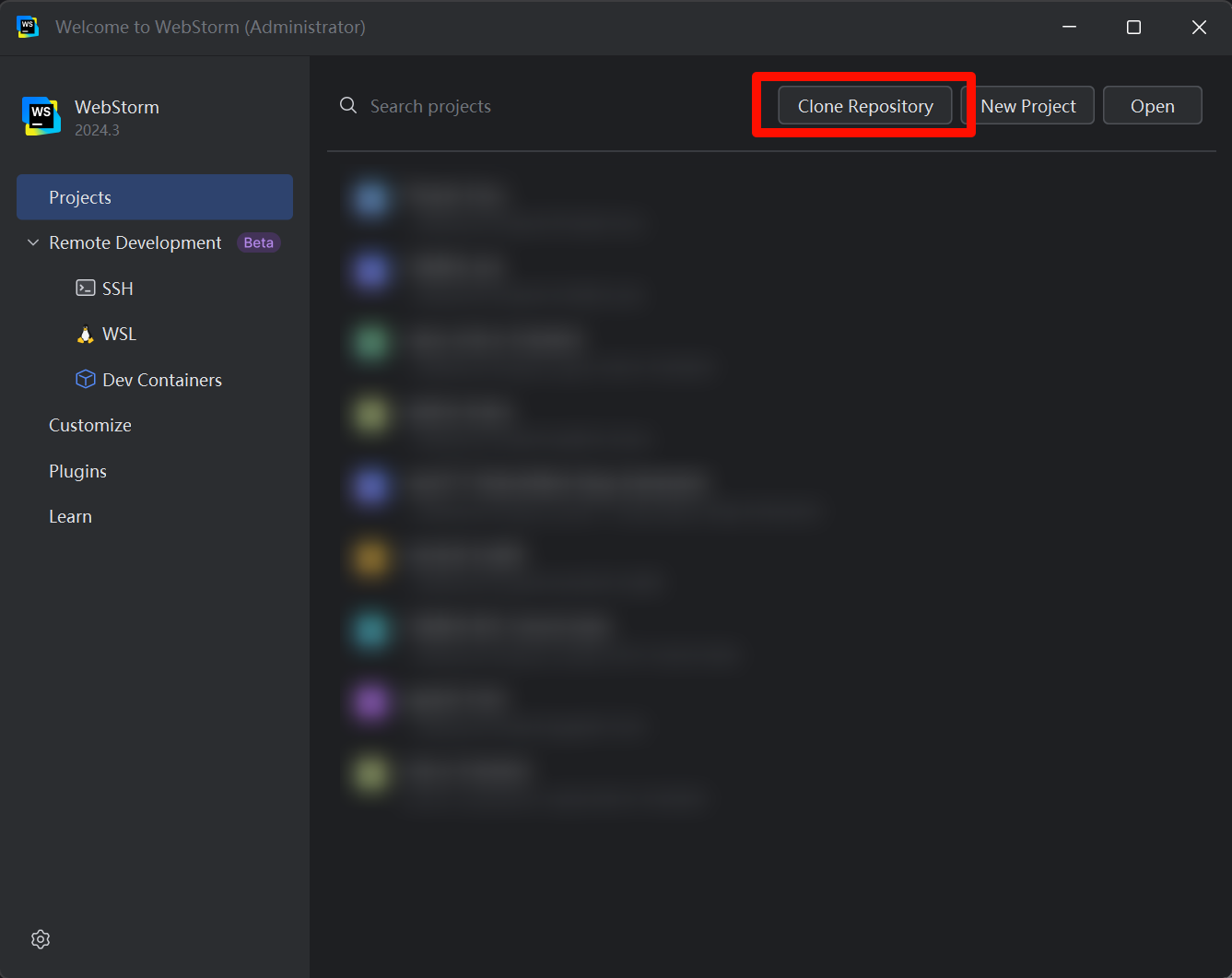Click the WebStorm logo above version 2024.3
The image size is (1232, 978).
coord(41,116)
